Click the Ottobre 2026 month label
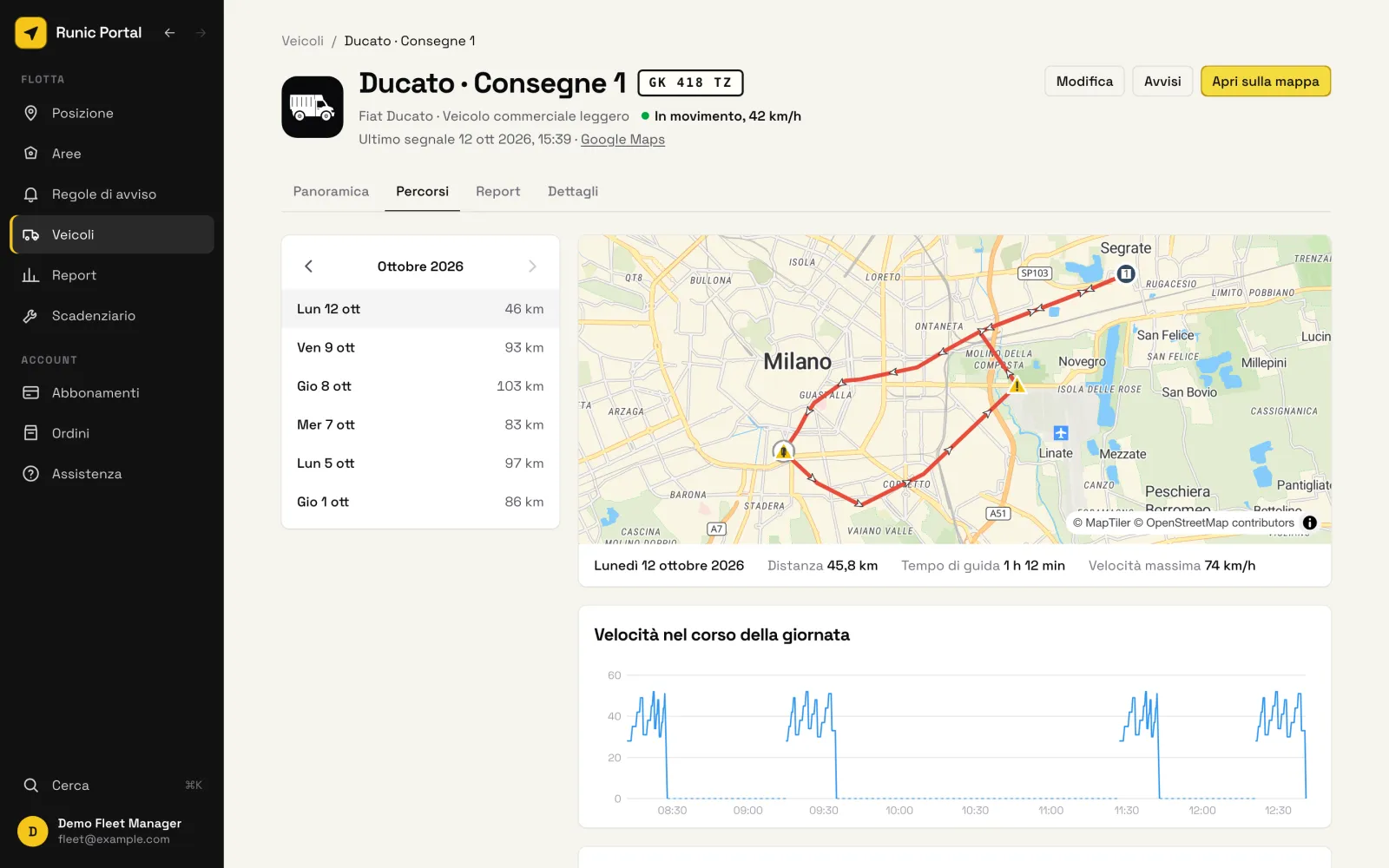This screenshot has width=1389, height=868. coord(420,266)
